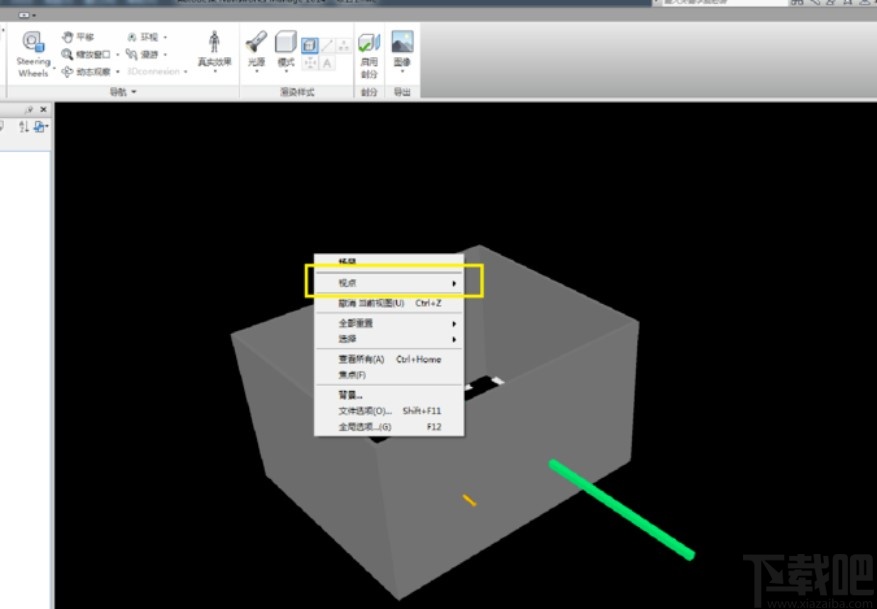Activate the 缩放窗口 (Zoom Window) tool
Image resolution: width=877 pixels, height=609 pixels.
pos(90,52)
